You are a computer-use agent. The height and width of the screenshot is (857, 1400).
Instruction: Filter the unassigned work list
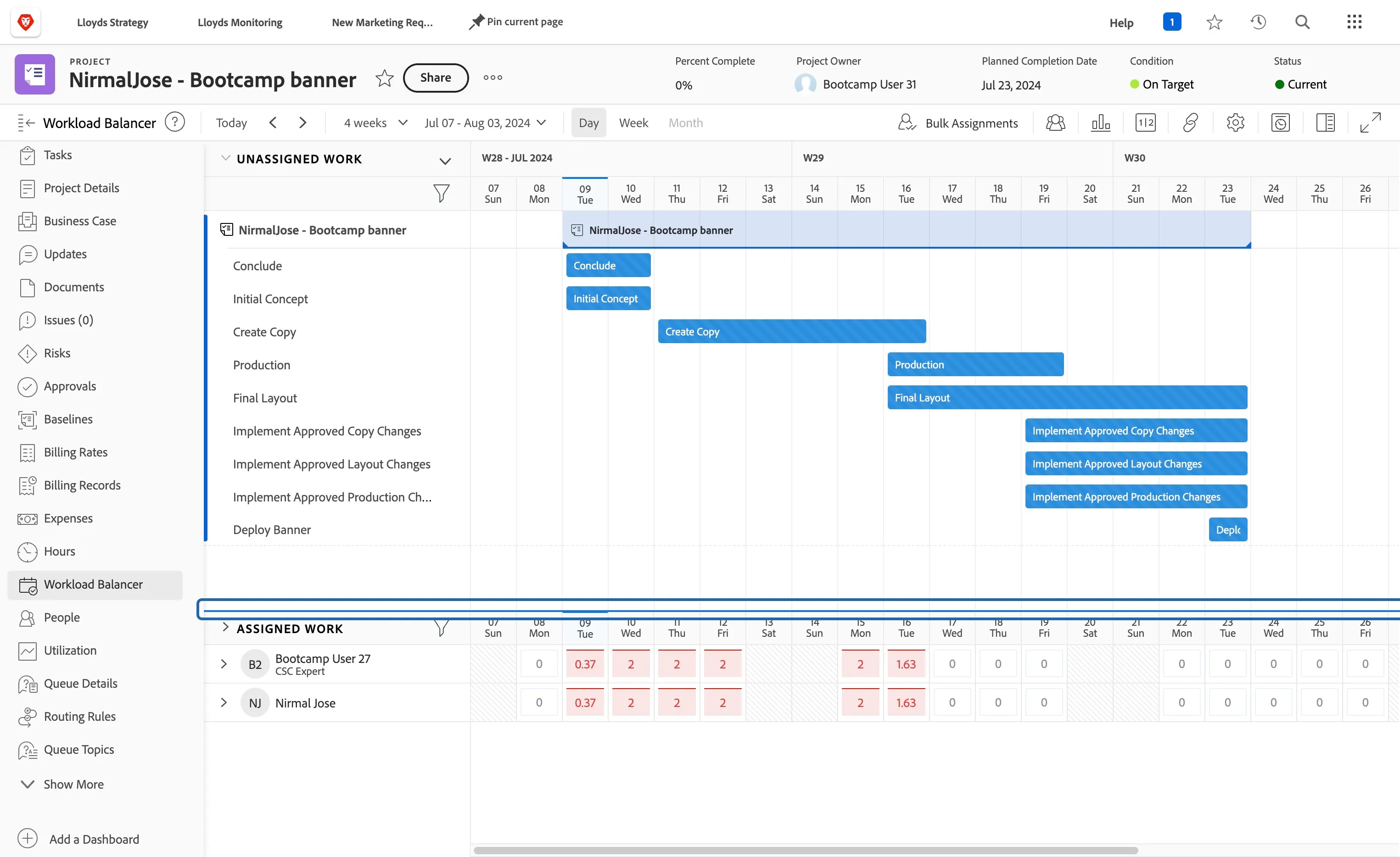pos(441,193)
